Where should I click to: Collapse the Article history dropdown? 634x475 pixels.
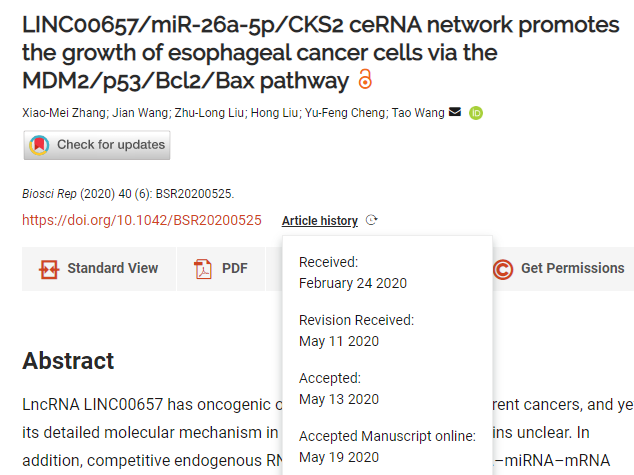[x=319, y=221]
